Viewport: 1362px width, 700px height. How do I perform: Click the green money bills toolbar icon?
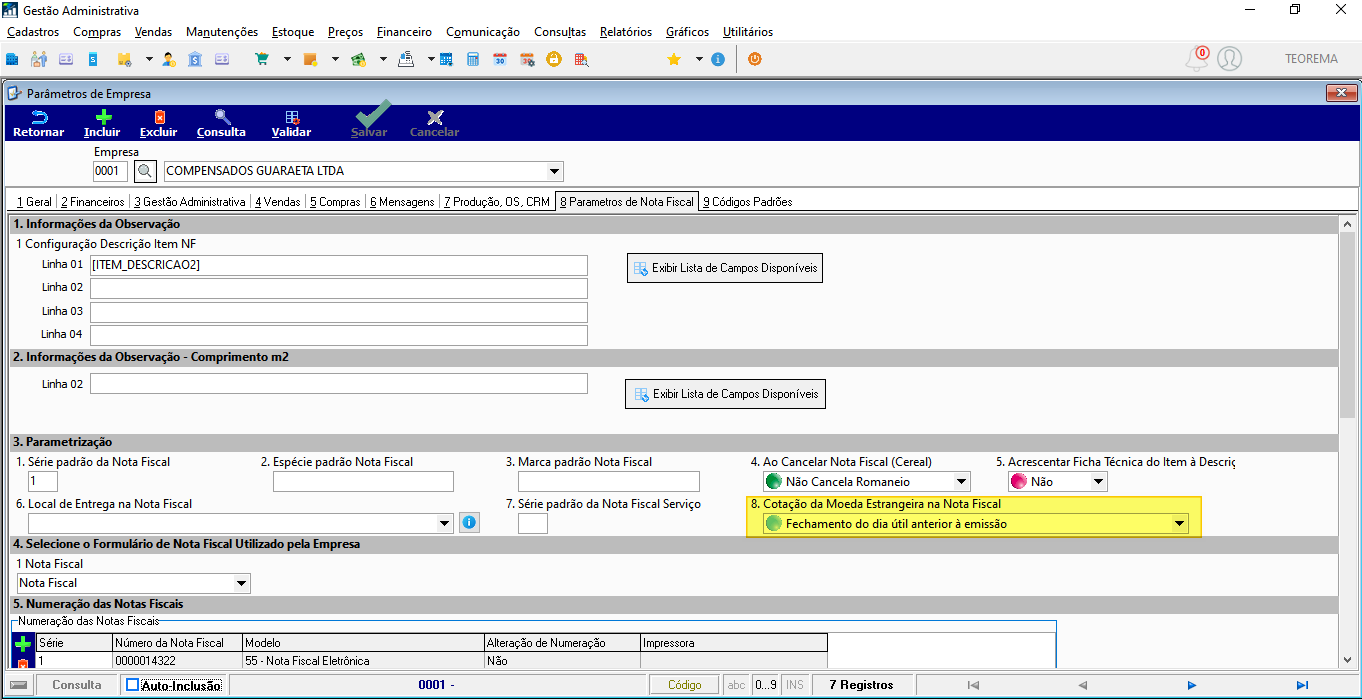click(358, 59)
